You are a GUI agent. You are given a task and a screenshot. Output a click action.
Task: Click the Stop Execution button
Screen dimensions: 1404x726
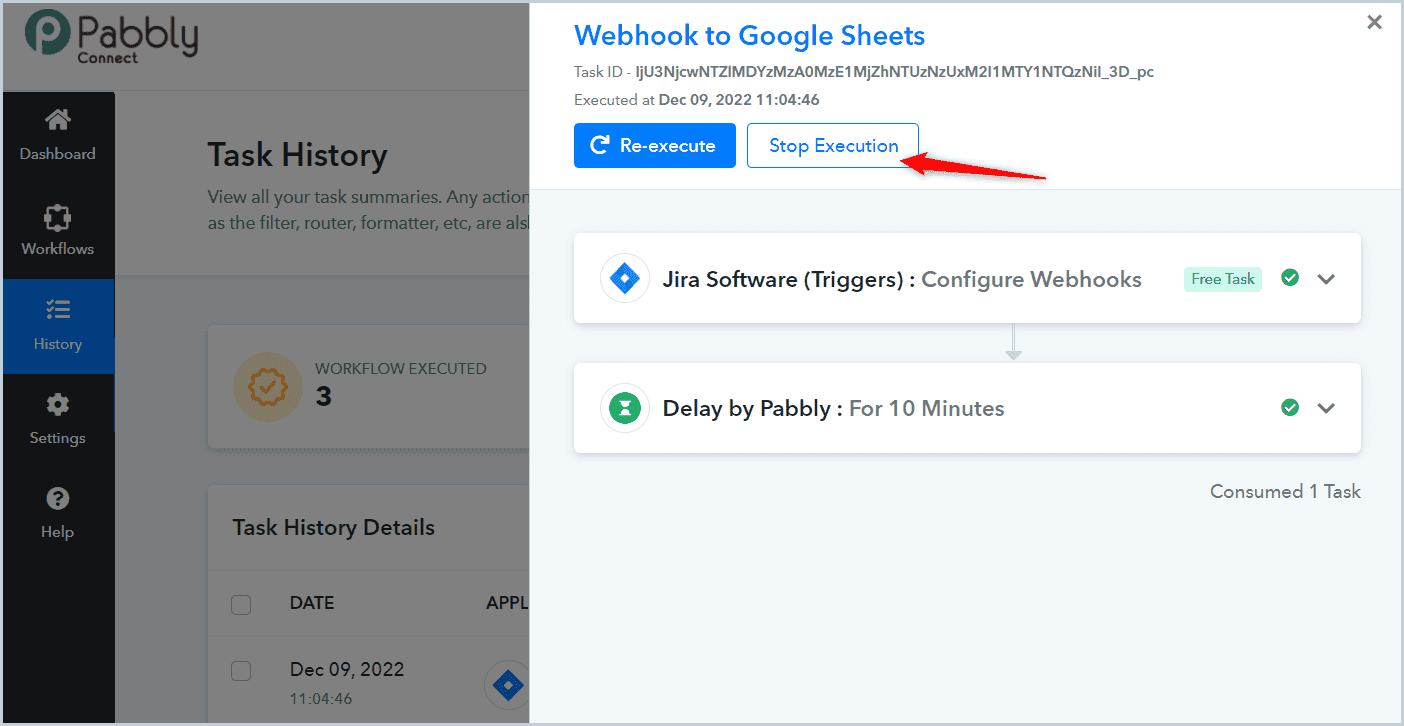833,145
